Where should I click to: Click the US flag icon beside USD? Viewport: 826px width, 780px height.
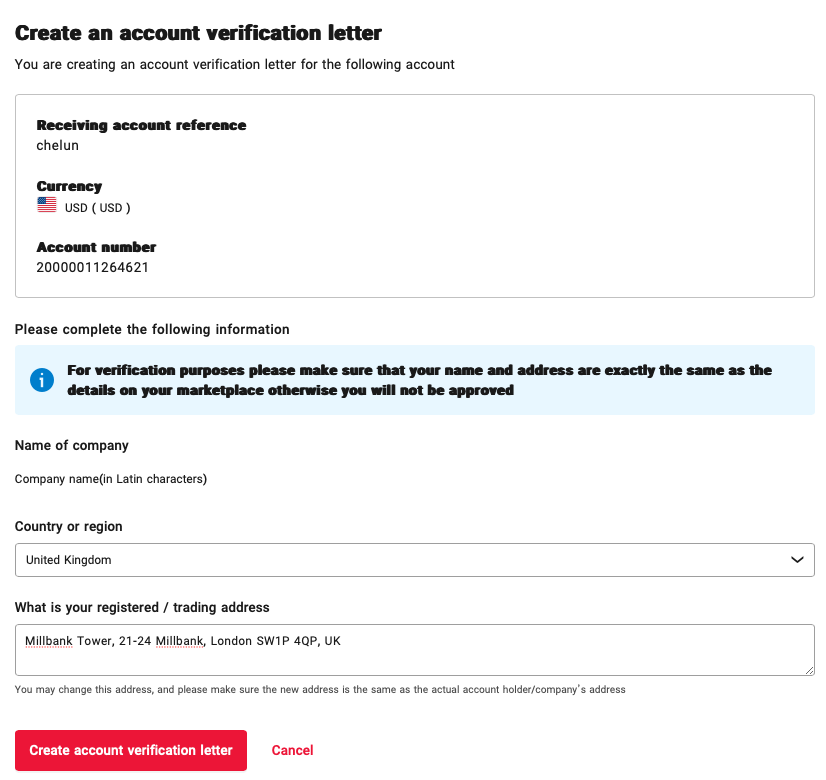tap(47, 206)
